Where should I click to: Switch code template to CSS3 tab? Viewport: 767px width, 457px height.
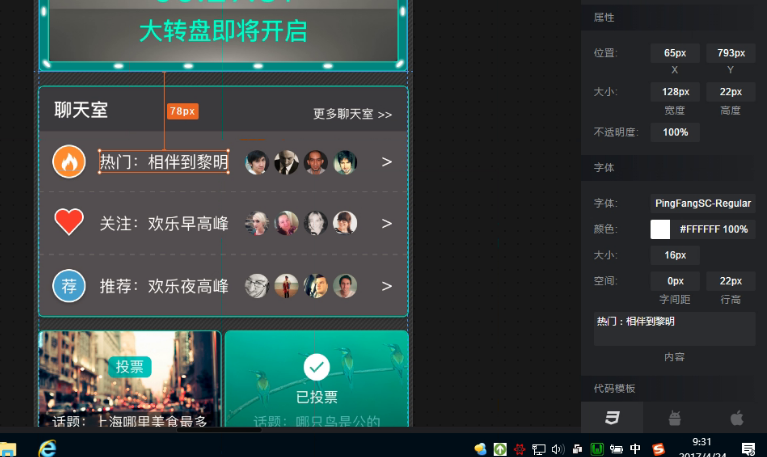611,418
